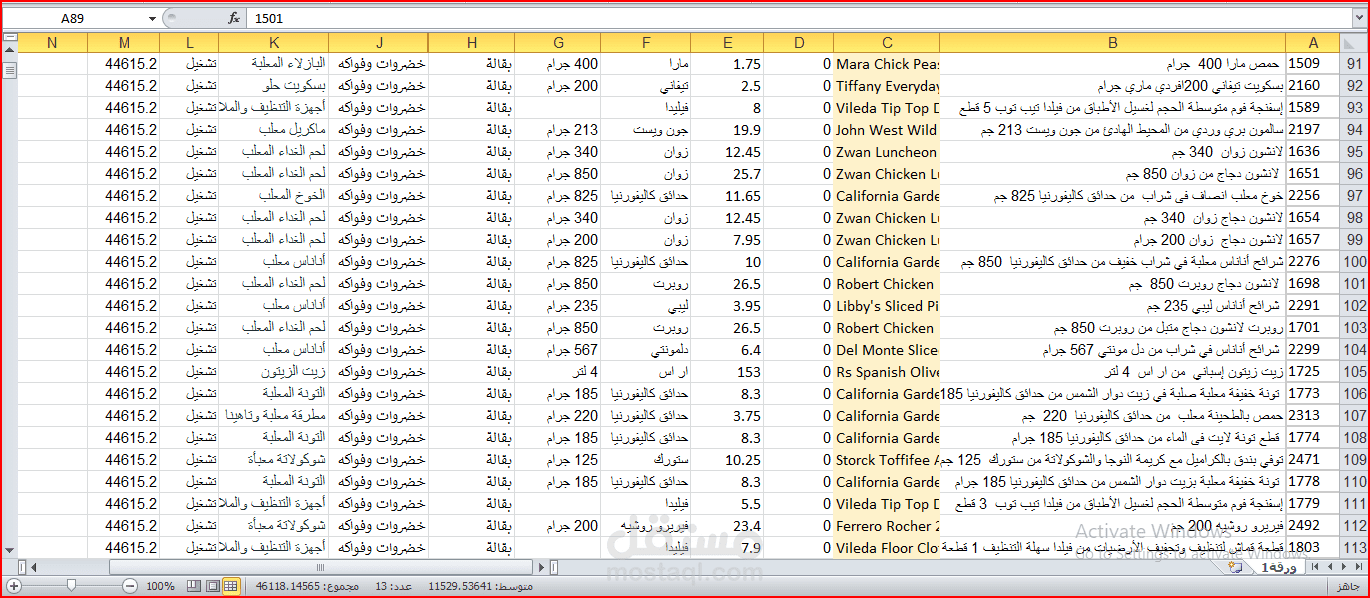Viewport: 1370px width, 598px height.
Task: Select column A header
Action: [x=1313, y=42]
